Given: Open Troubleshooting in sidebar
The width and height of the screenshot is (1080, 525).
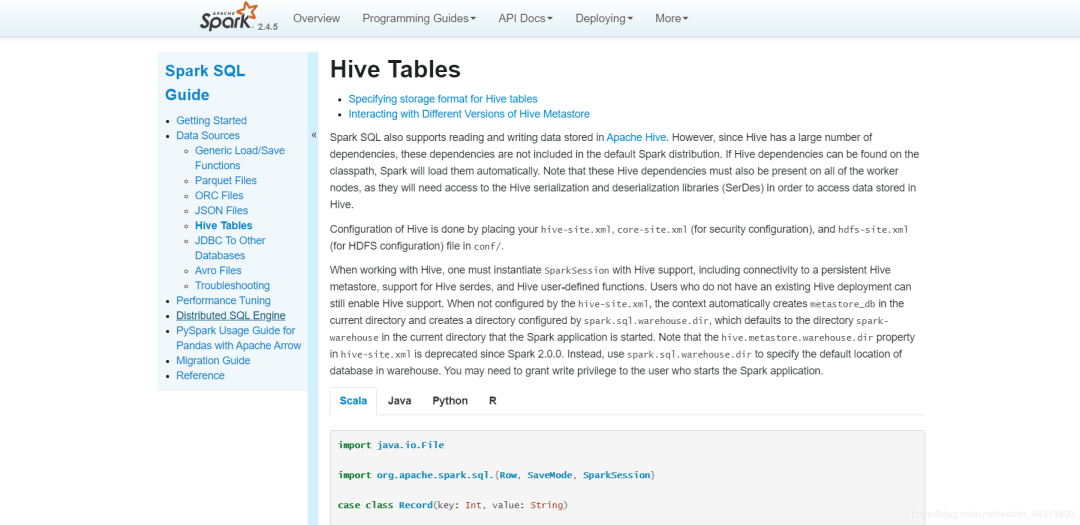Looking at the screenshot, I should coord(232,285).
